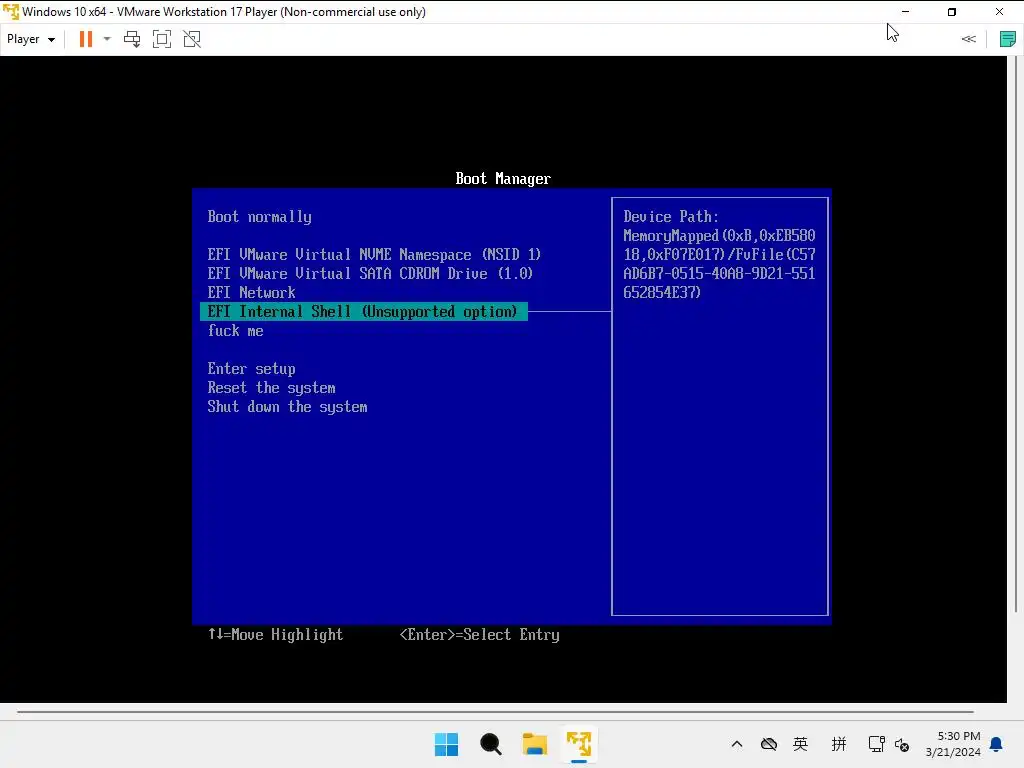Collapse toolbar devices with the double chevron
This screenshot has width=1024, height=768.
point(968,39)
